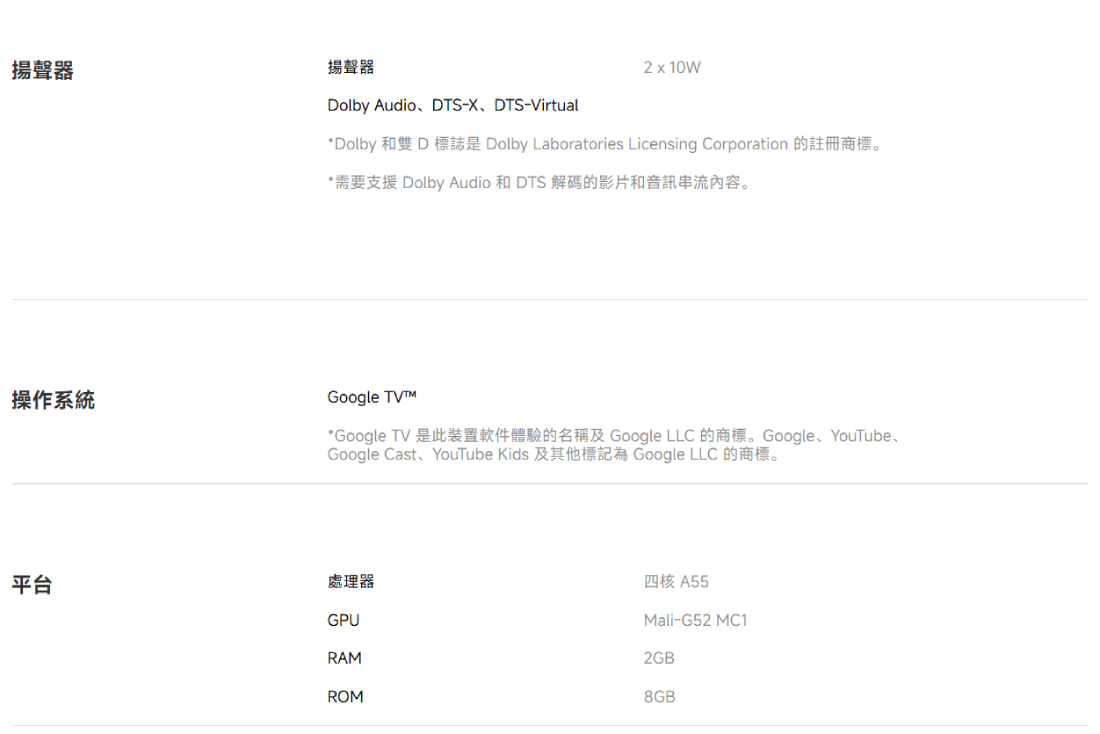Click the Google TV™ operating system text
Image resolution: width=1100 pixels, height=734 pixels.
[x=371, y=397]
